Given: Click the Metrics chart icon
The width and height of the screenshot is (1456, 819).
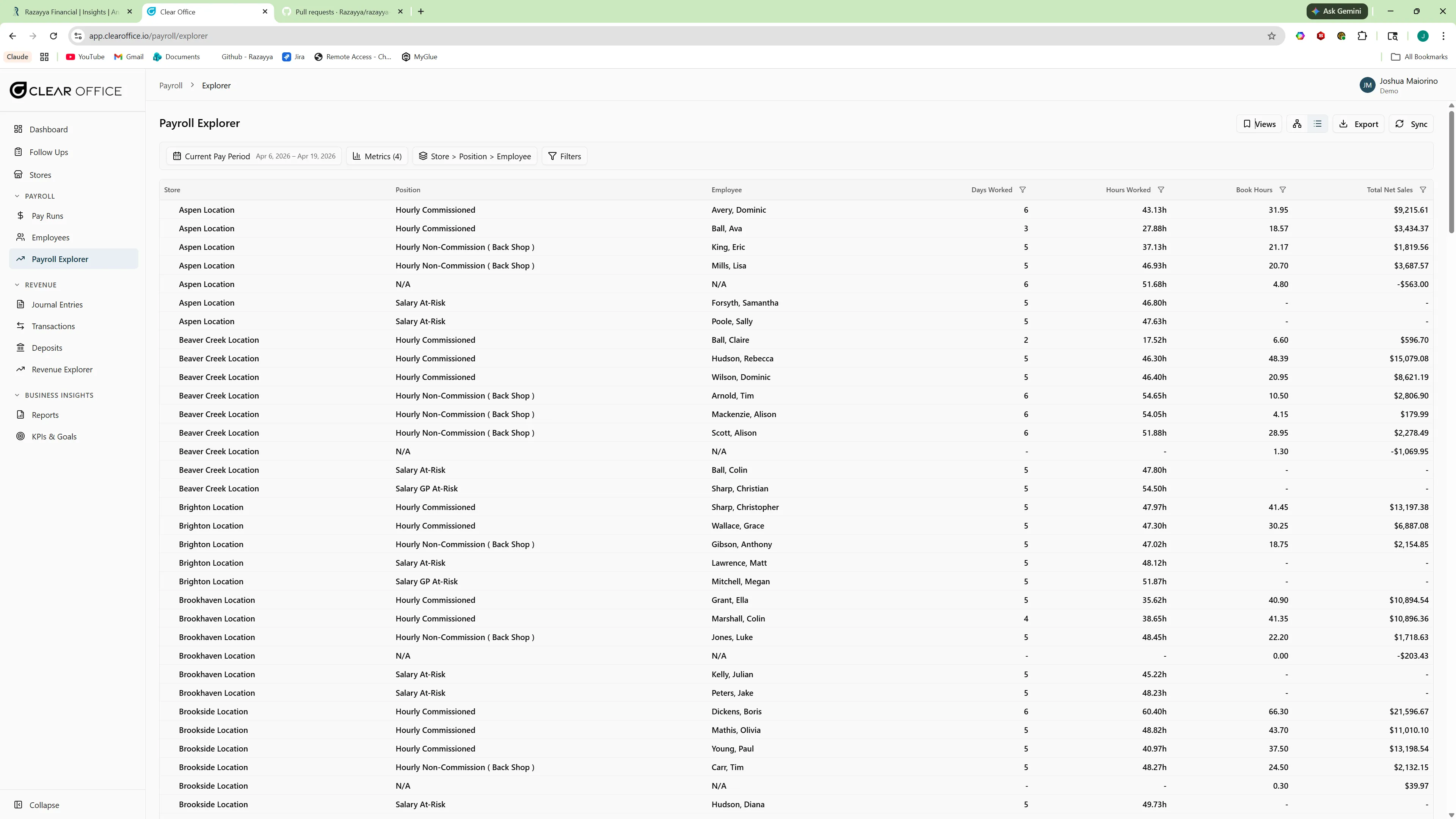Looking at the screenshot, I should [357, 156].
